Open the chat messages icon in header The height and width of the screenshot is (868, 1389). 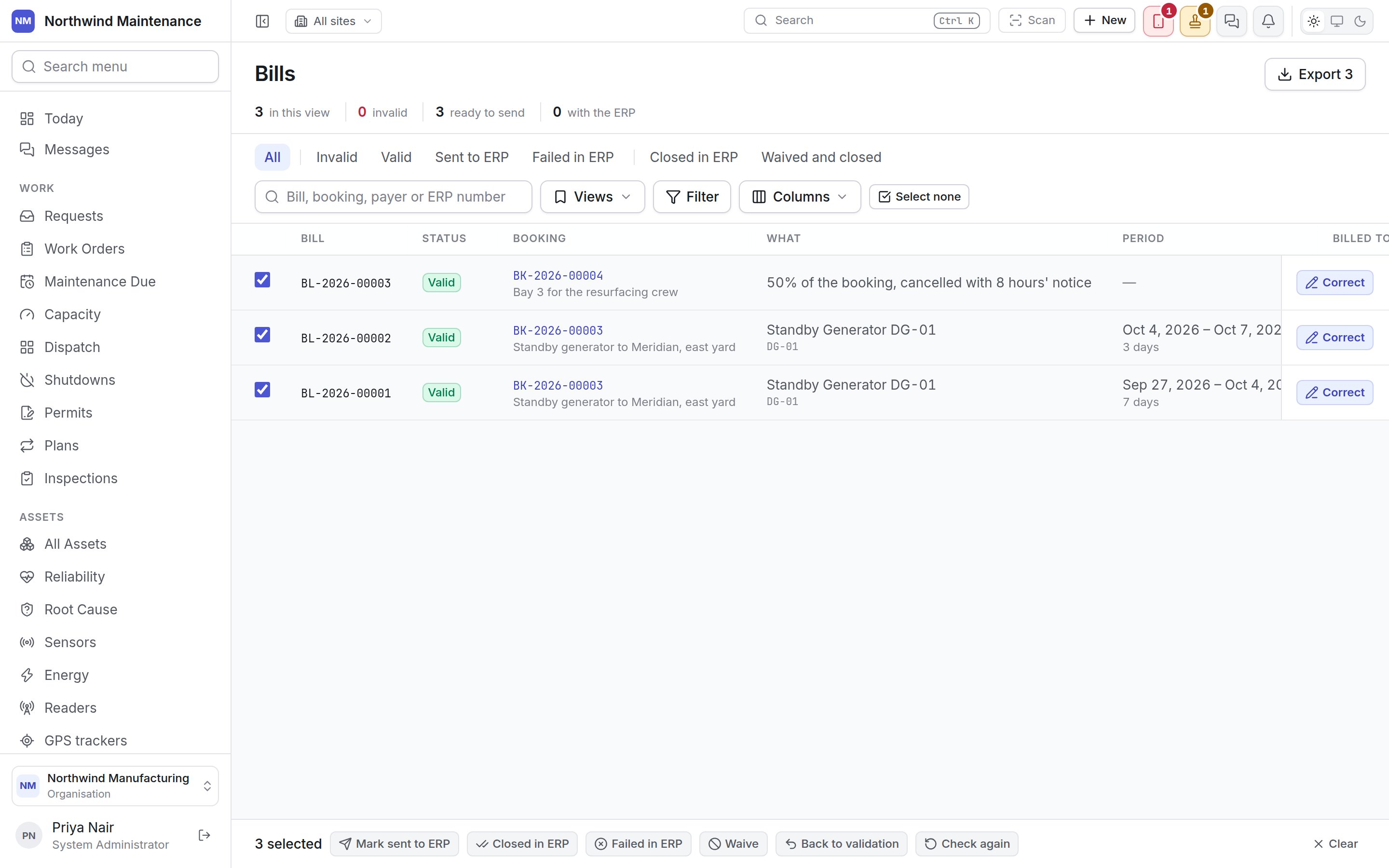pyautogui.click(x=1232, y=21)
